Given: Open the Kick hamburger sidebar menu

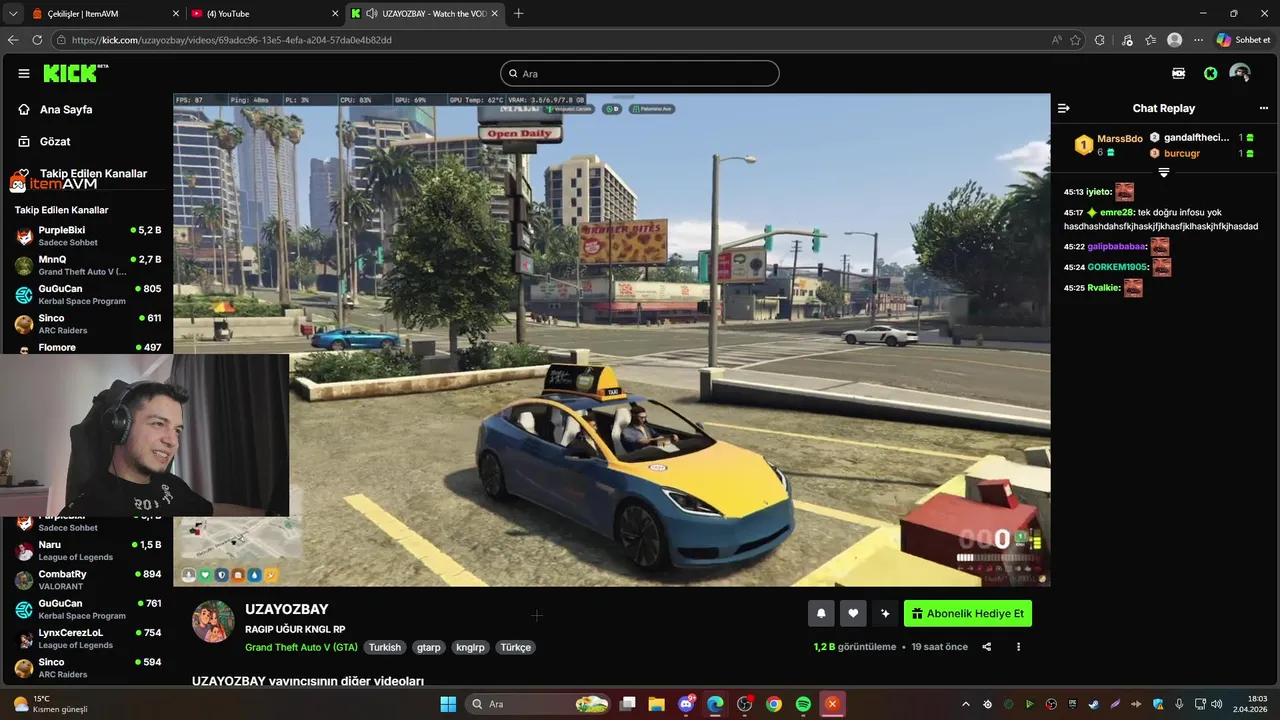Looking at the screenshot, I should pos(24,73).
